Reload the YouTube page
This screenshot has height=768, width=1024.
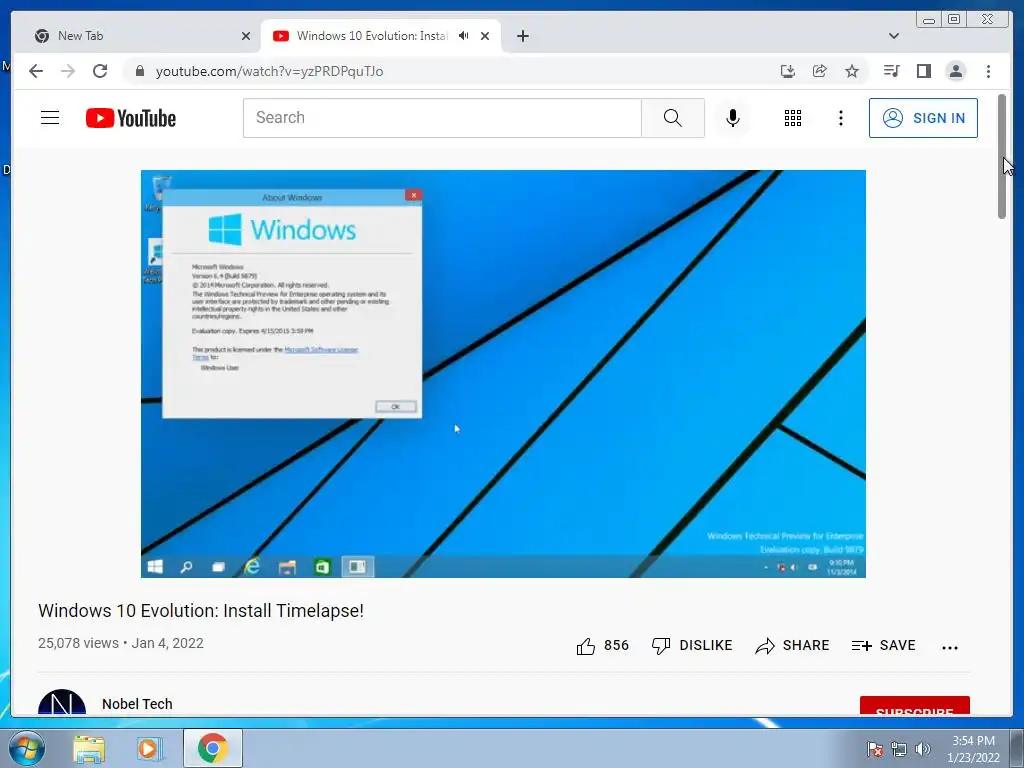pyautogui.click(x=100, y=71)
